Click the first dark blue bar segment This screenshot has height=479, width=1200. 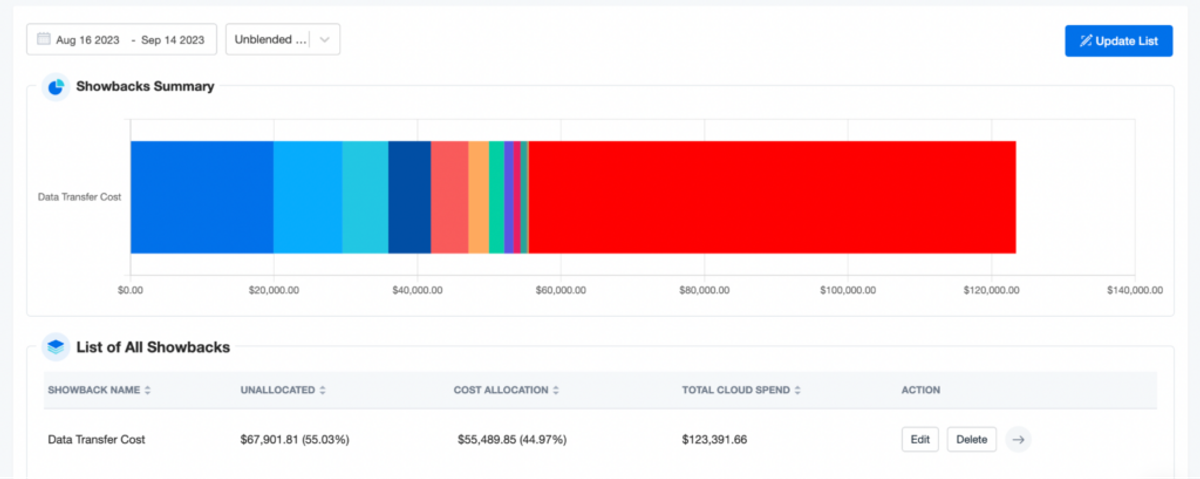pyautogui.click(x=202, y=197)
